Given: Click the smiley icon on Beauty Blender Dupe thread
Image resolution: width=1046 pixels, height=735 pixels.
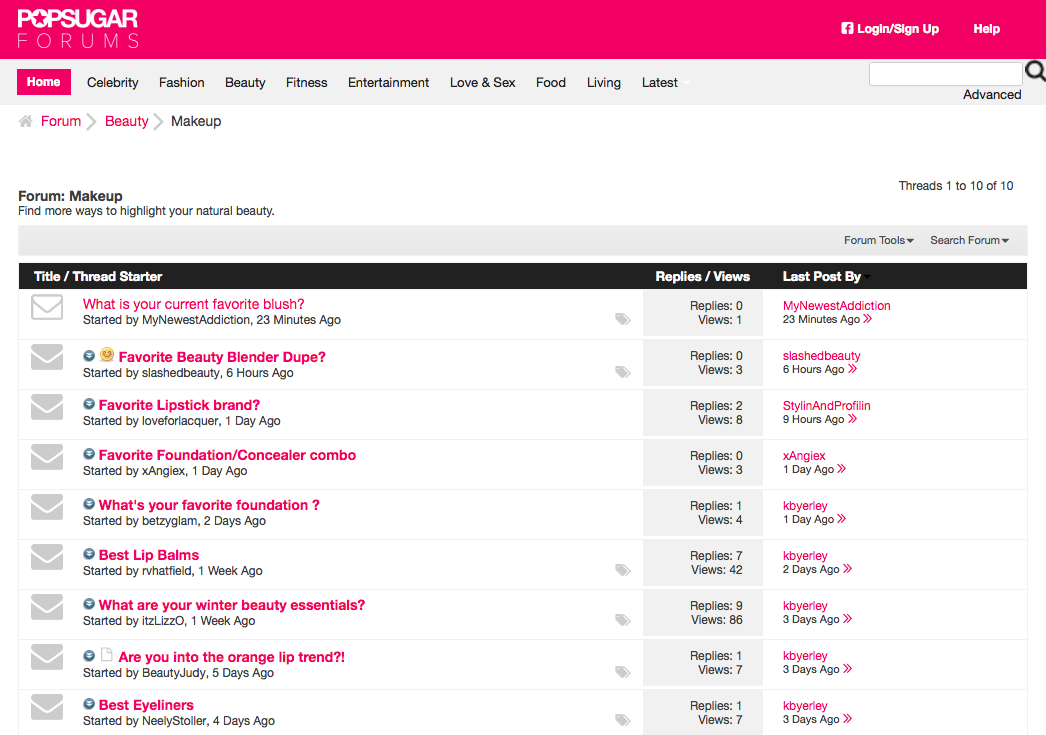Looking at the screenshot, I should (107, 355).
